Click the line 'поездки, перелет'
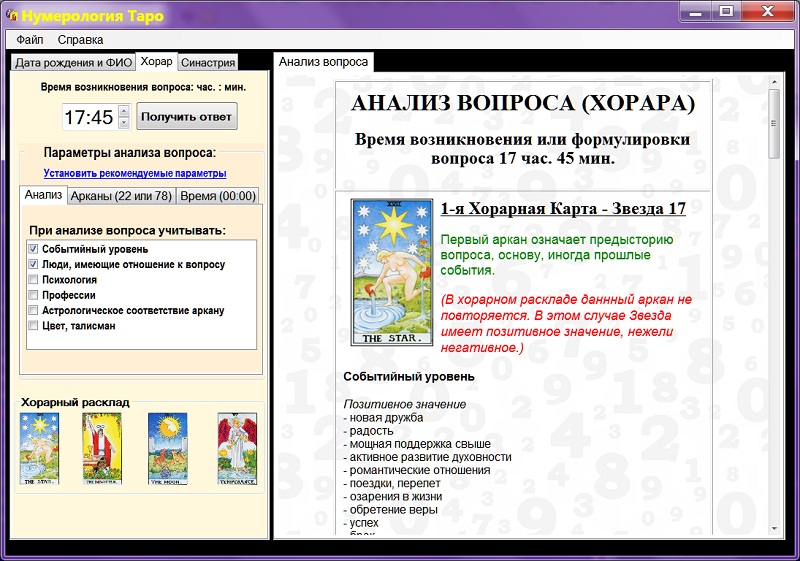 pos(391,483)
